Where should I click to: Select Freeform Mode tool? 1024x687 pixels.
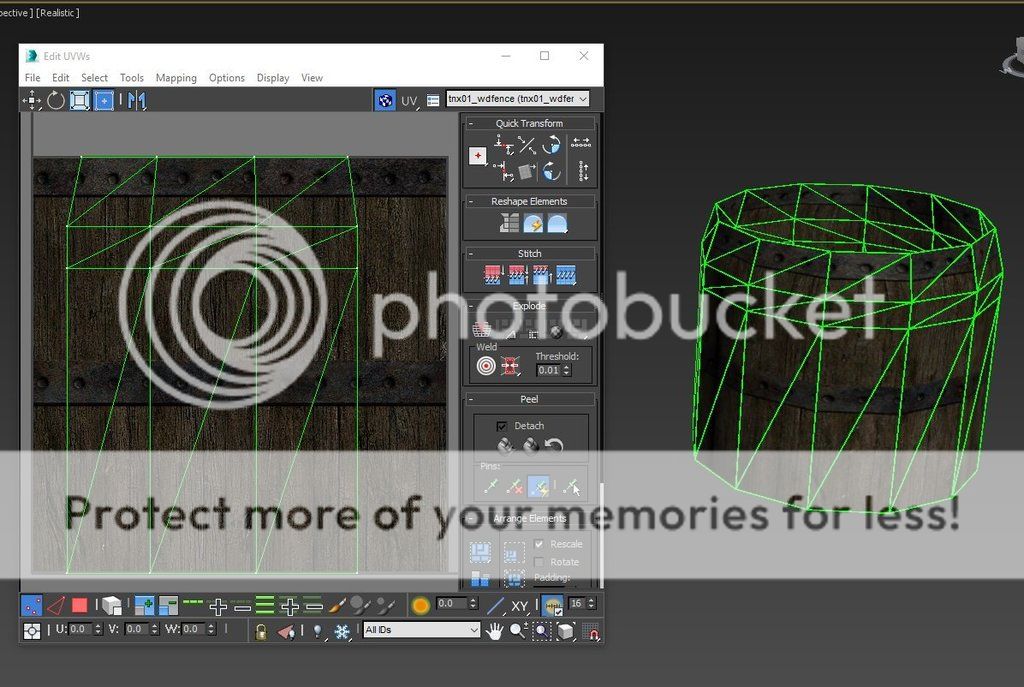tap(103, 100)
